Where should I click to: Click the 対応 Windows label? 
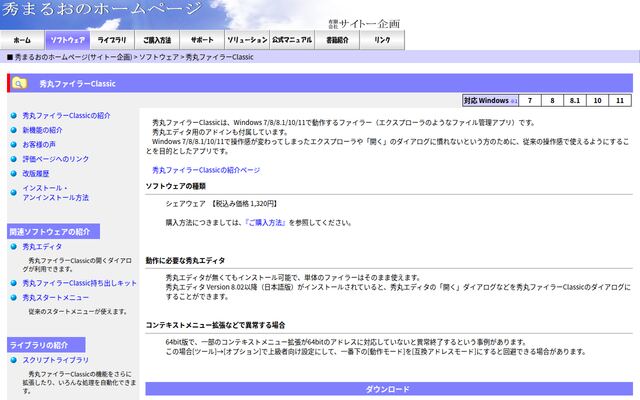(490, 100)
